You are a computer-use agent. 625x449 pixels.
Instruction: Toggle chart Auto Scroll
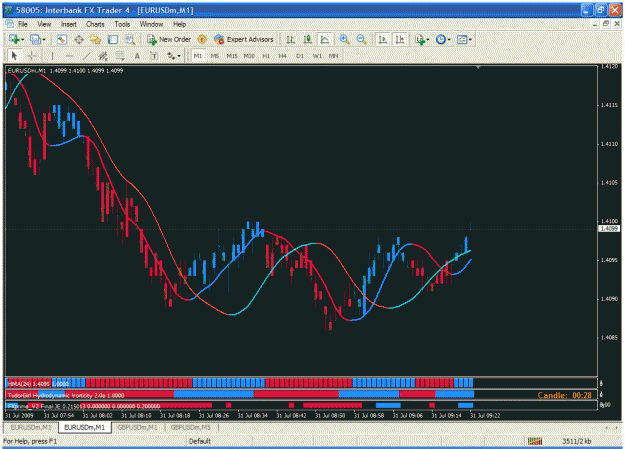coord(382,39)
